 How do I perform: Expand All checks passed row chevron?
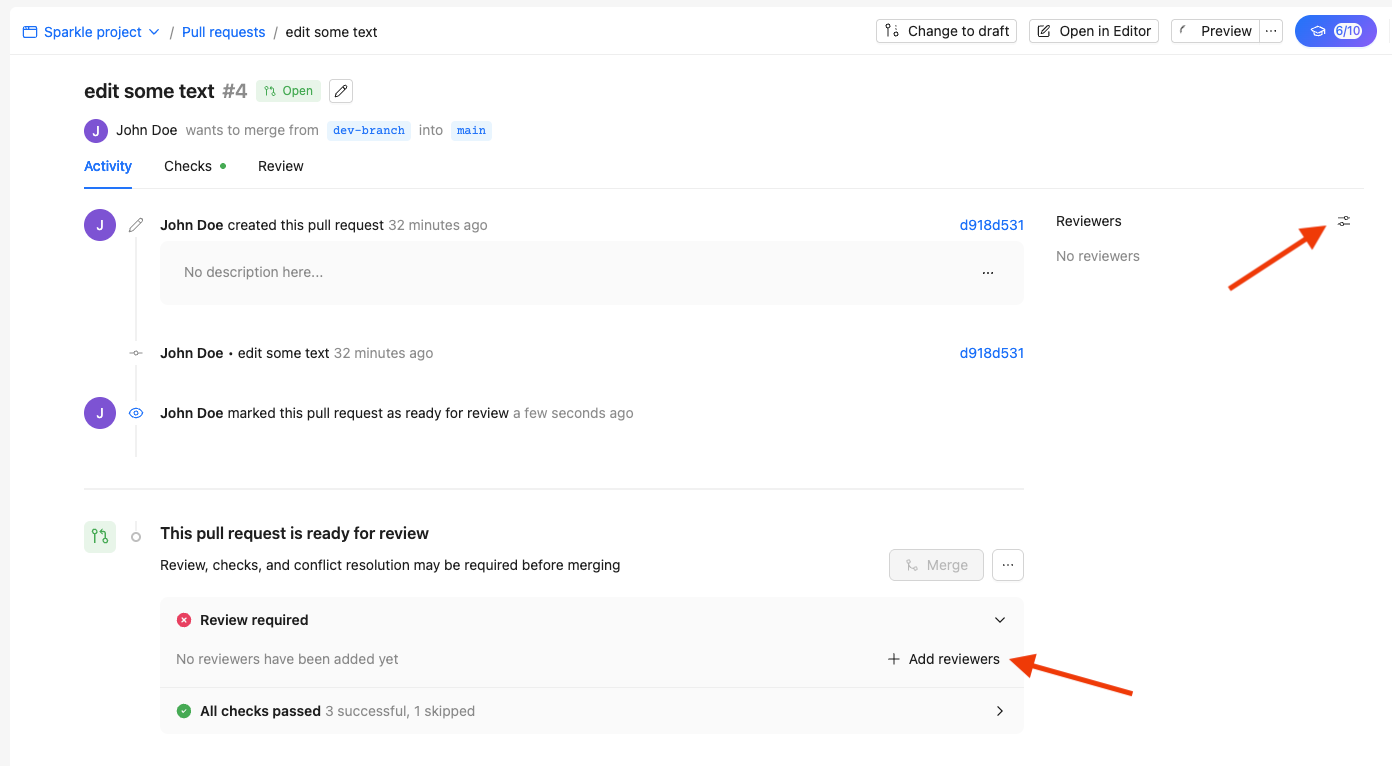pyautogui.click(x=1000, y=711)
